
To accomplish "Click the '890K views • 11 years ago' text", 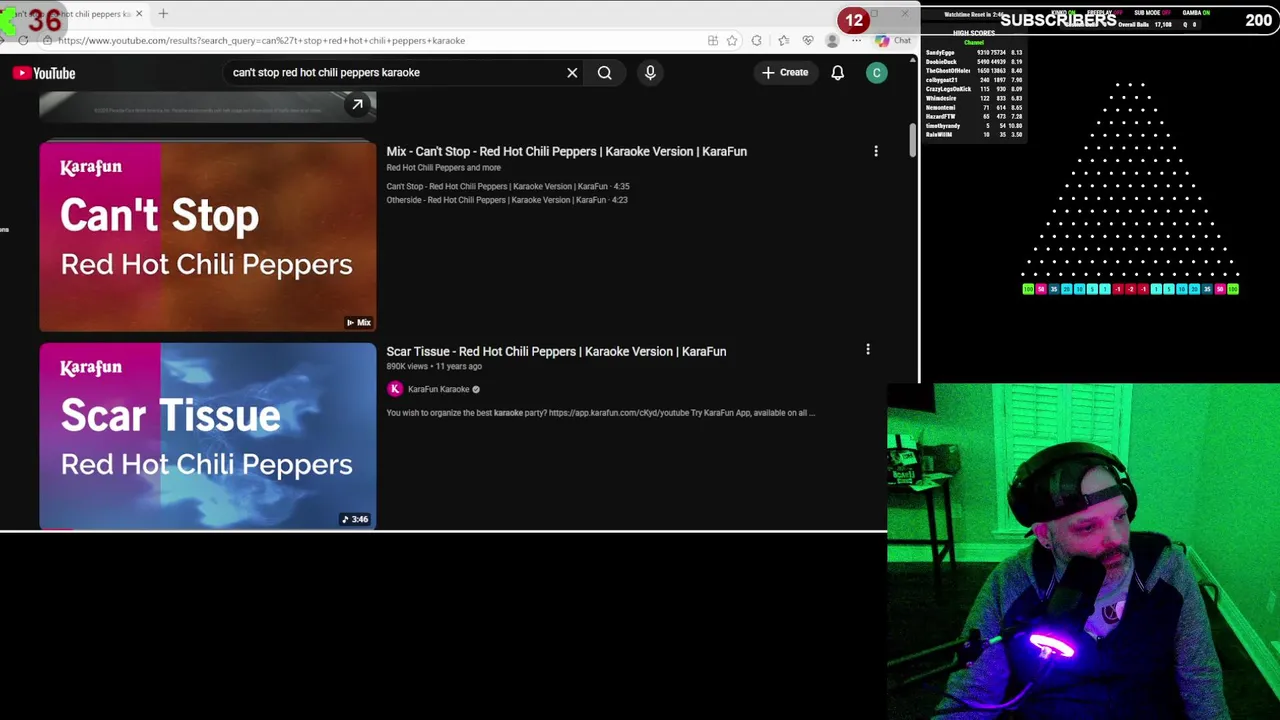I will (434, 366).
